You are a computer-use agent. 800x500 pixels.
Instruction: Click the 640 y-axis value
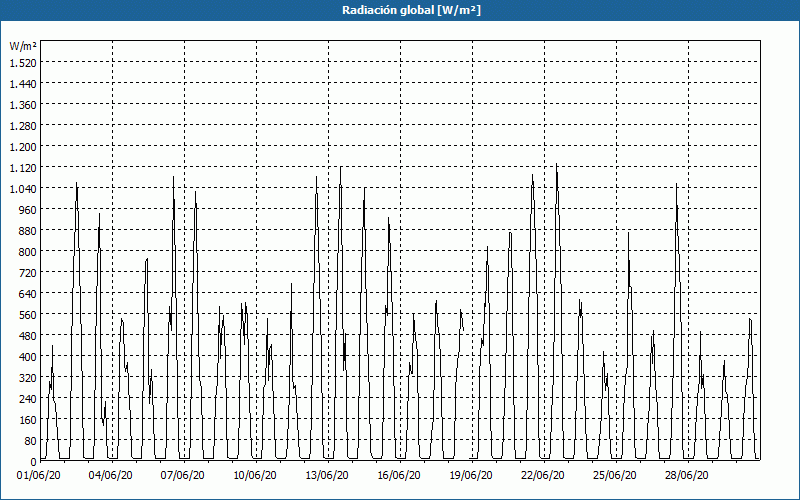tap(29, 294)
